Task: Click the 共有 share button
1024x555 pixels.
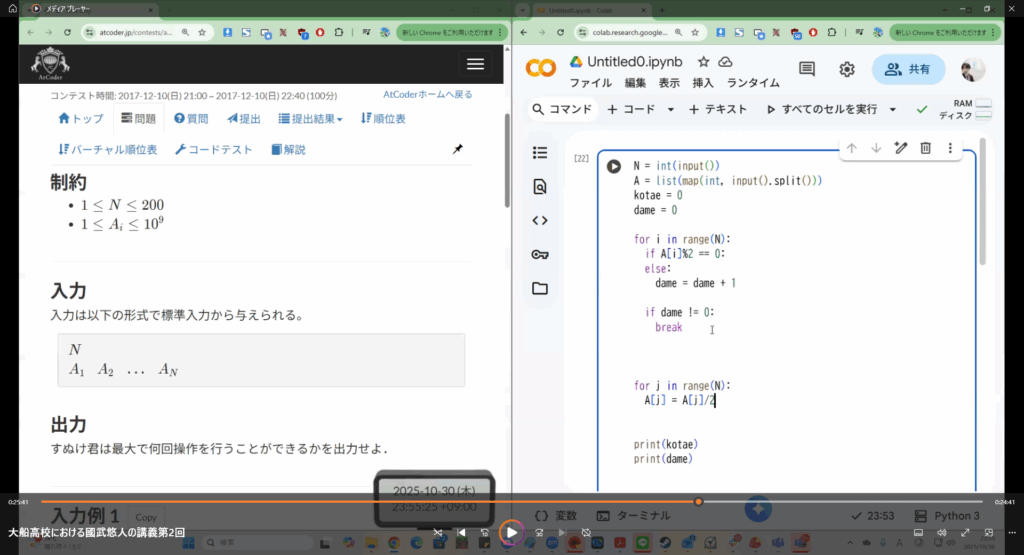Action: [908, 69]
